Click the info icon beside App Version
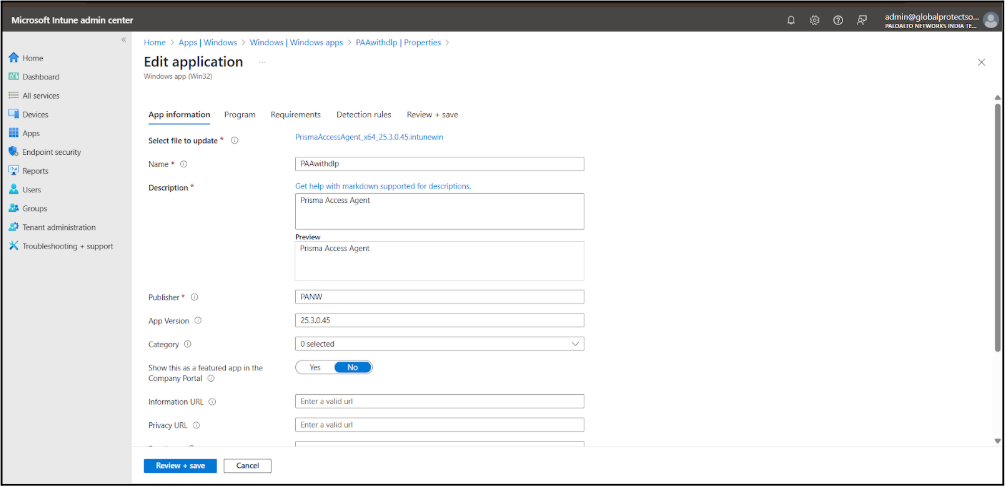This screenshot has width=1006, height=487. (x=198, y=321)
